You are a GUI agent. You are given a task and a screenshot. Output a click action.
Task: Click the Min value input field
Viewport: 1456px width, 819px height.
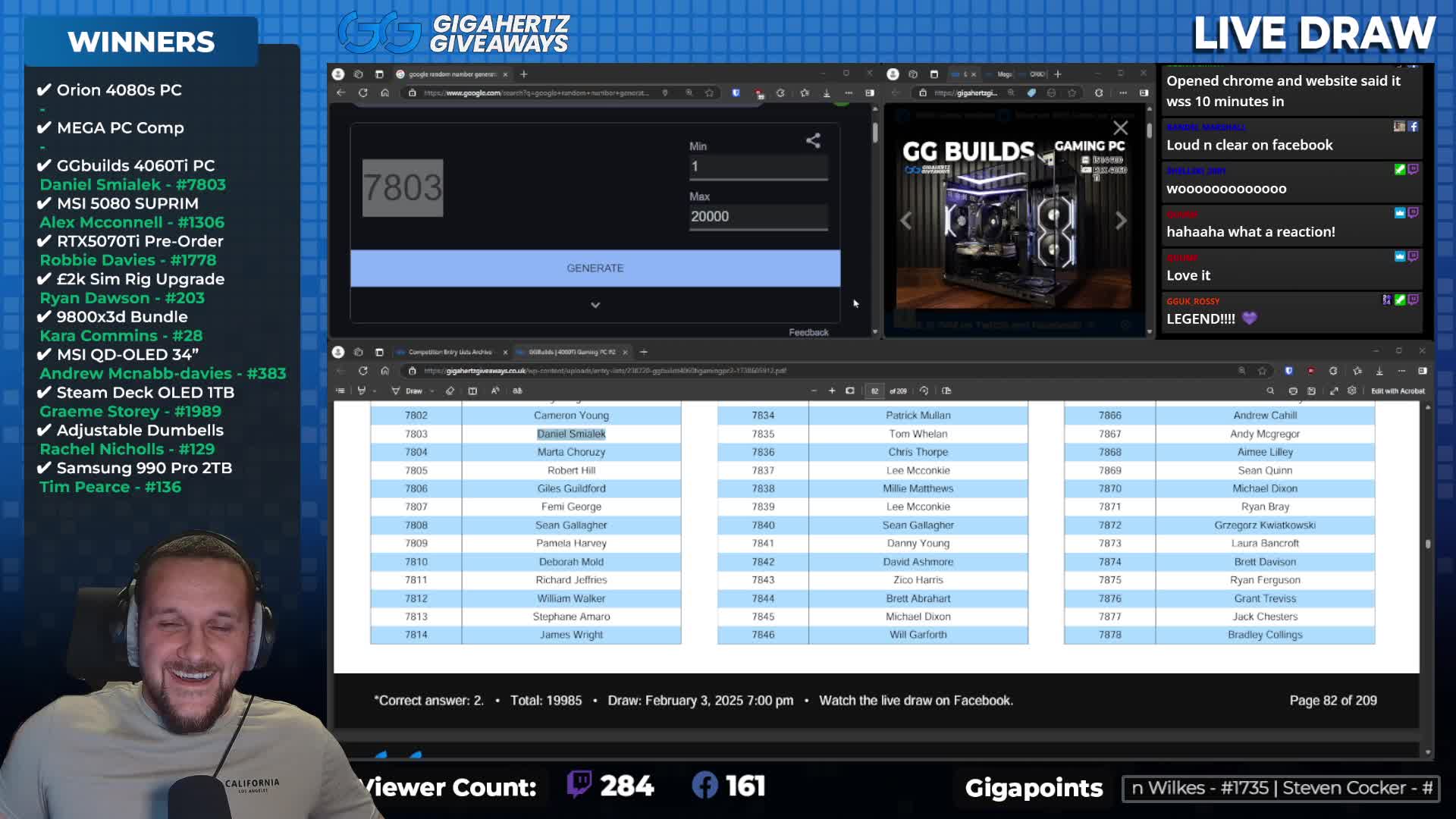(x=758, y=167)
